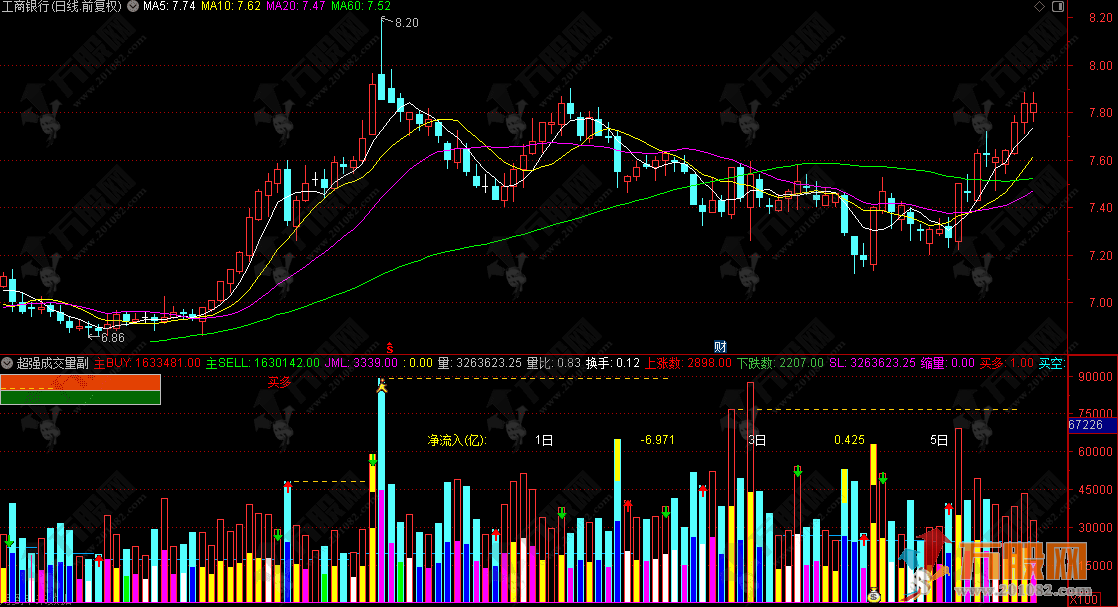The width and height of the screenshot is (1118, 607).
Task: Select the 工商银行(日线 前复权) chart title
Action: tap(61, 6)
